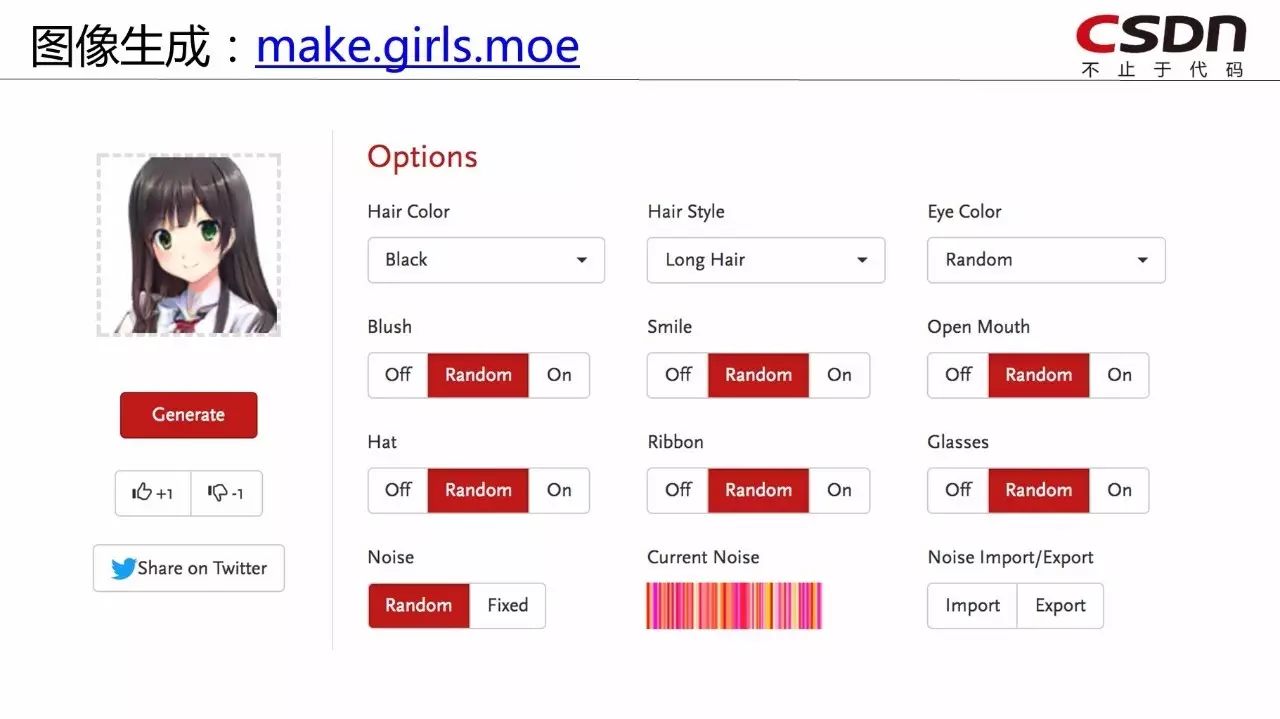The image size is (1280, 719).
Task: Click Export noise button
Action: coord(1060,606)
